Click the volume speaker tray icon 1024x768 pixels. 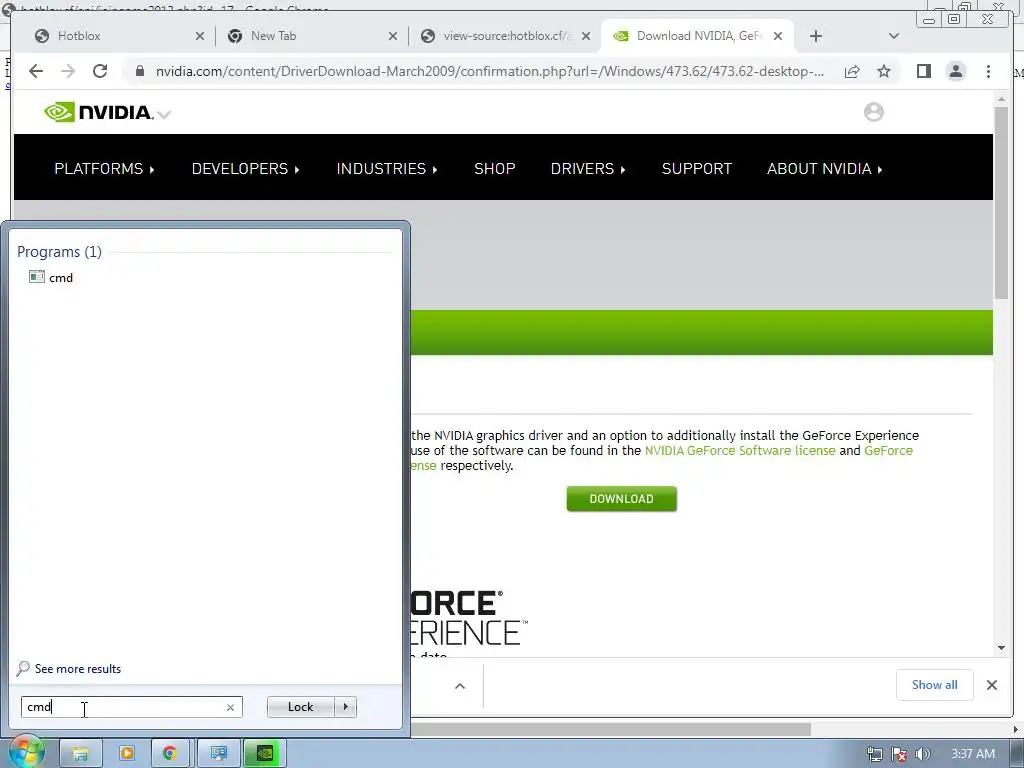[x=923, y=754]
